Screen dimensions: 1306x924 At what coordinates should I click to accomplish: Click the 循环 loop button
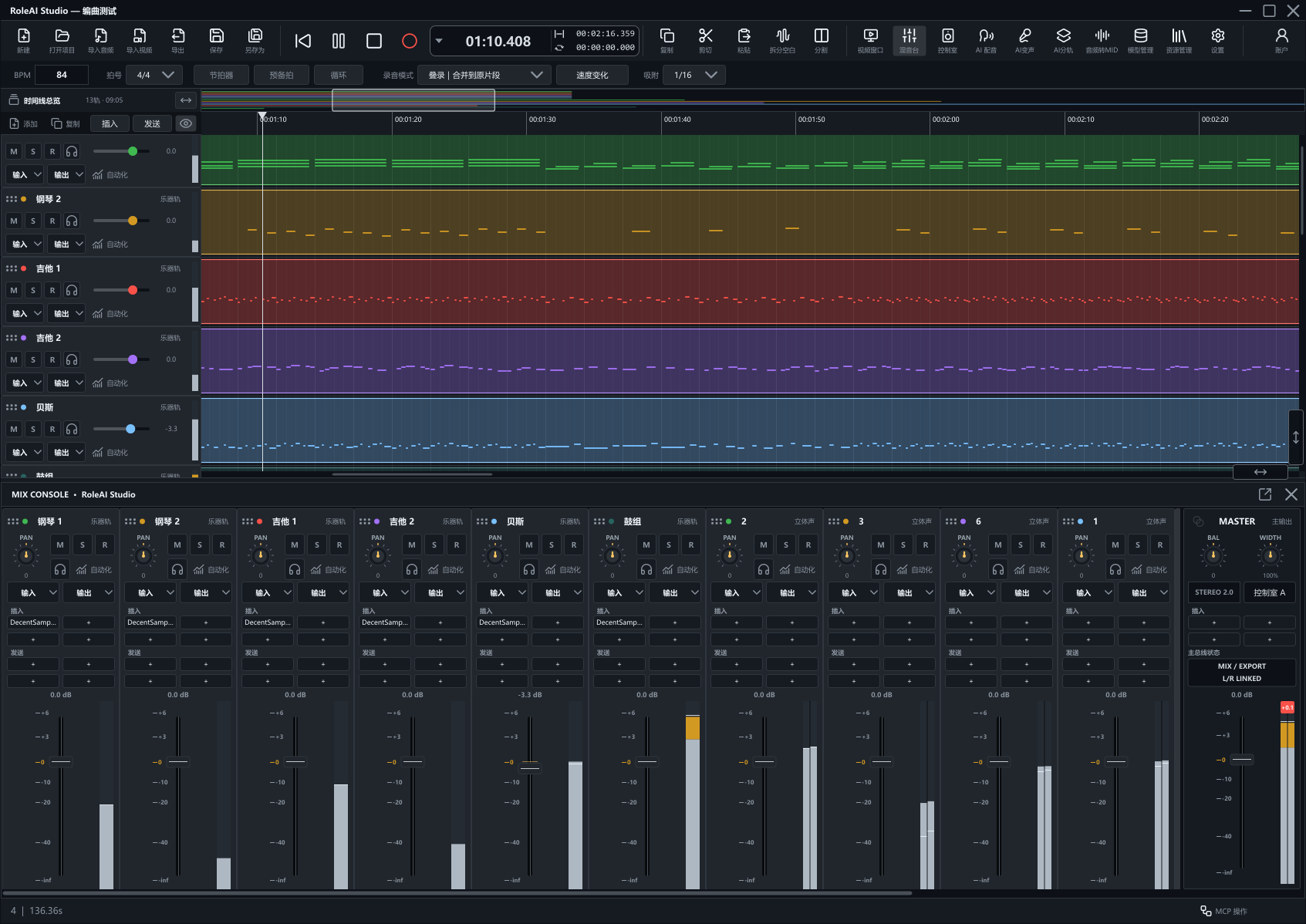(339, 75)
